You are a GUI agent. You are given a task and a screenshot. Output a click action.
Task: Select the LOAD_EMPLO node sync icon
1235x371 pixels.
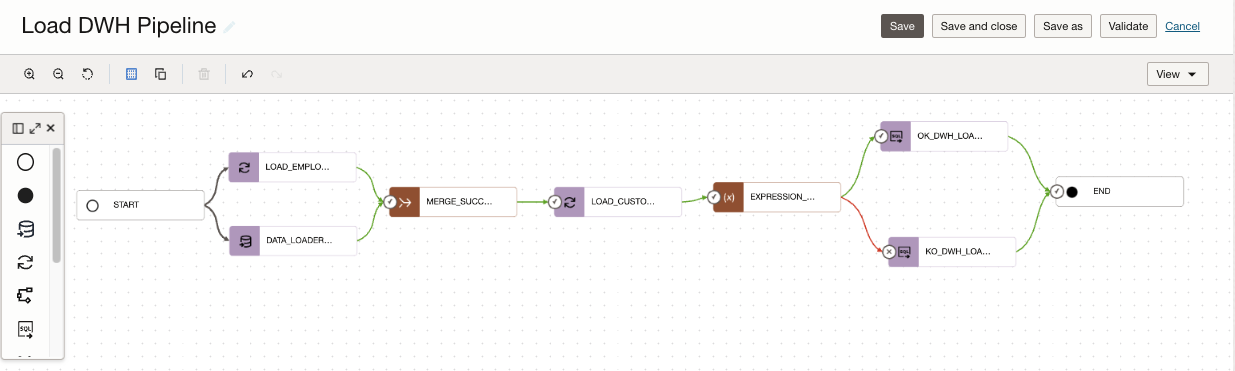pos(244,167)
